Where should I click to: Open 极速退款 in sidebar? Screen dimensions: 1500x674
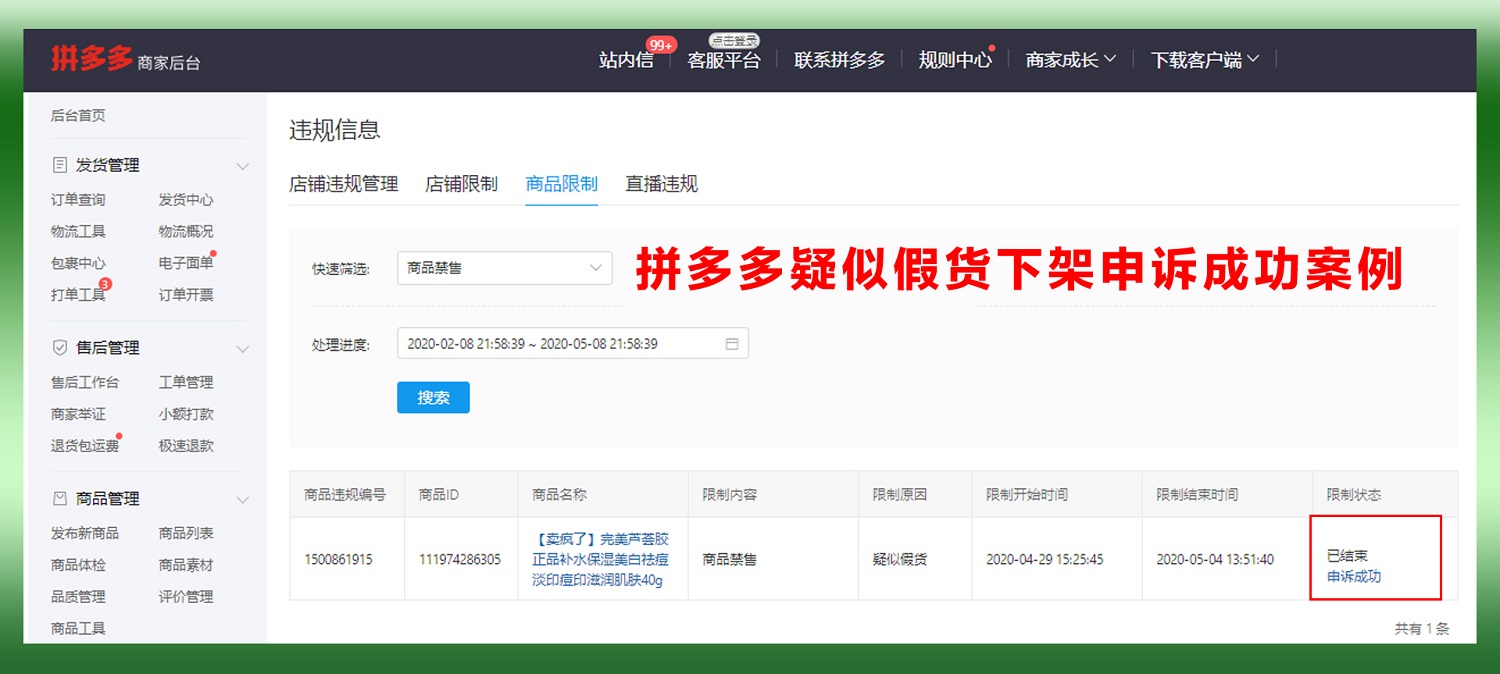tap(186, 446)
